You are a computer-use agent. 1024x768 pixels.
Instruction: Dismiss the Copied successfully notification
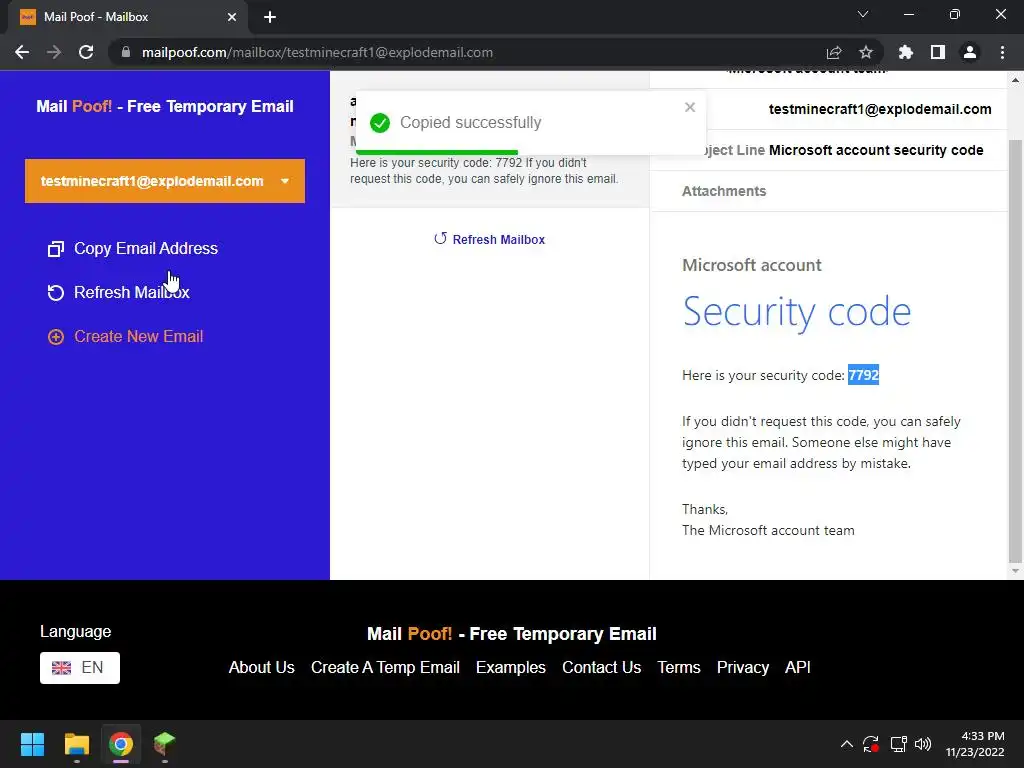[690, 107]
